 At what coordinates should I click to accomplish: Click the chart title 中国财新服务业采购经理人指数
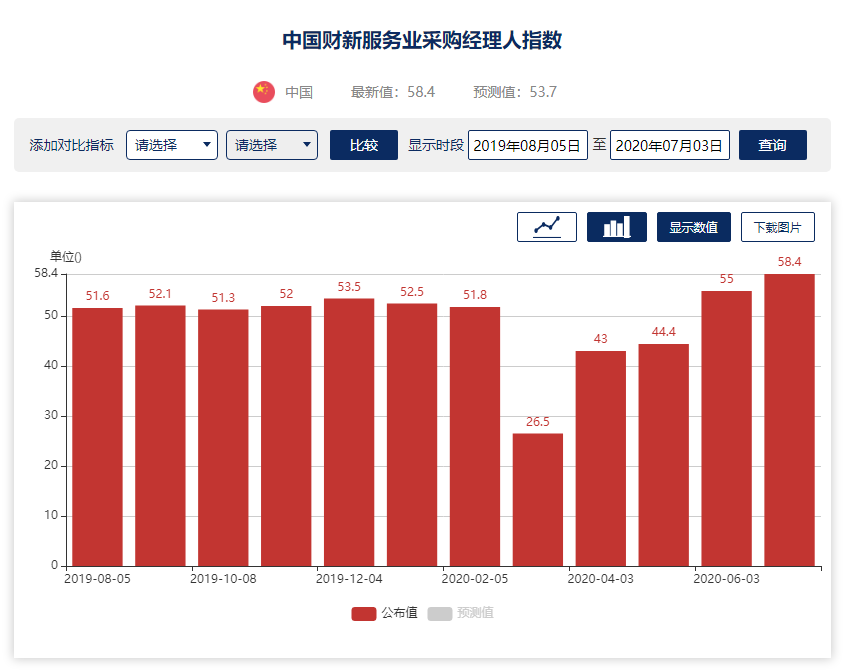point(422,40)
